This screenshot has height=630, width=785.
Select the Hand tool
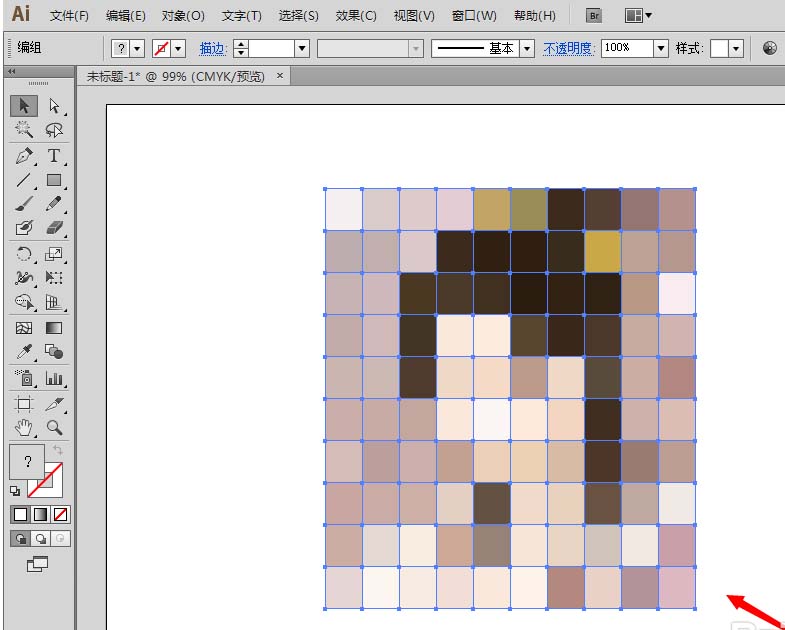click(24, 427)
